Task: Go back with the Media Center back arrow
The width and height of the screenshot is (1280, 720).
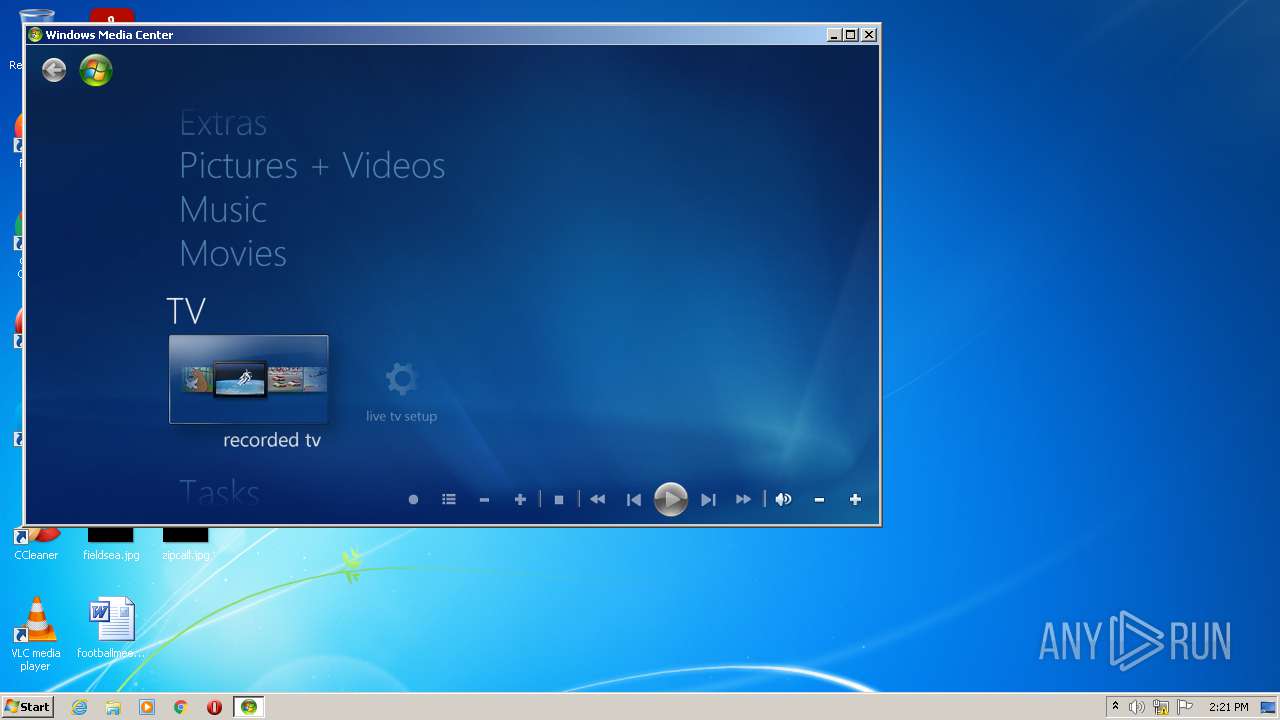Action: (54, 70)
